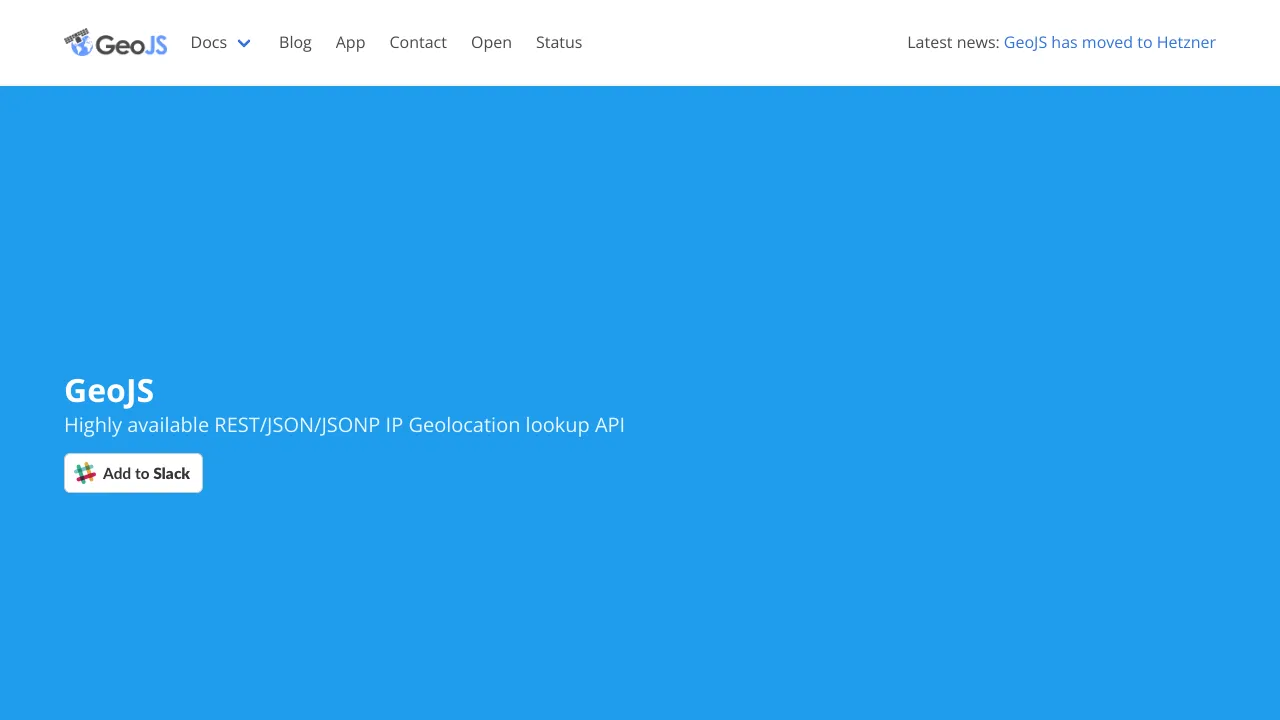
Task: Click the GeoJS satellite logo
Action: click(x=116, y=43)
